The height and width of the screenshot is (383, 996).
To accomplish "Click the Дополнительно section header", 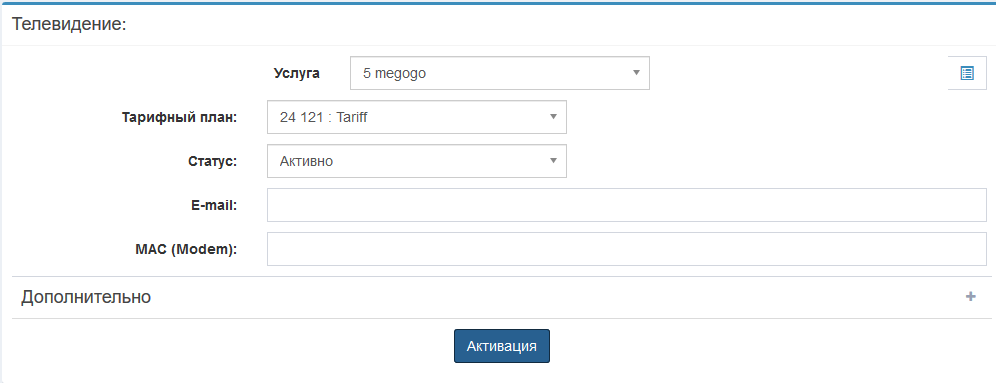I will tap(502, 297).
